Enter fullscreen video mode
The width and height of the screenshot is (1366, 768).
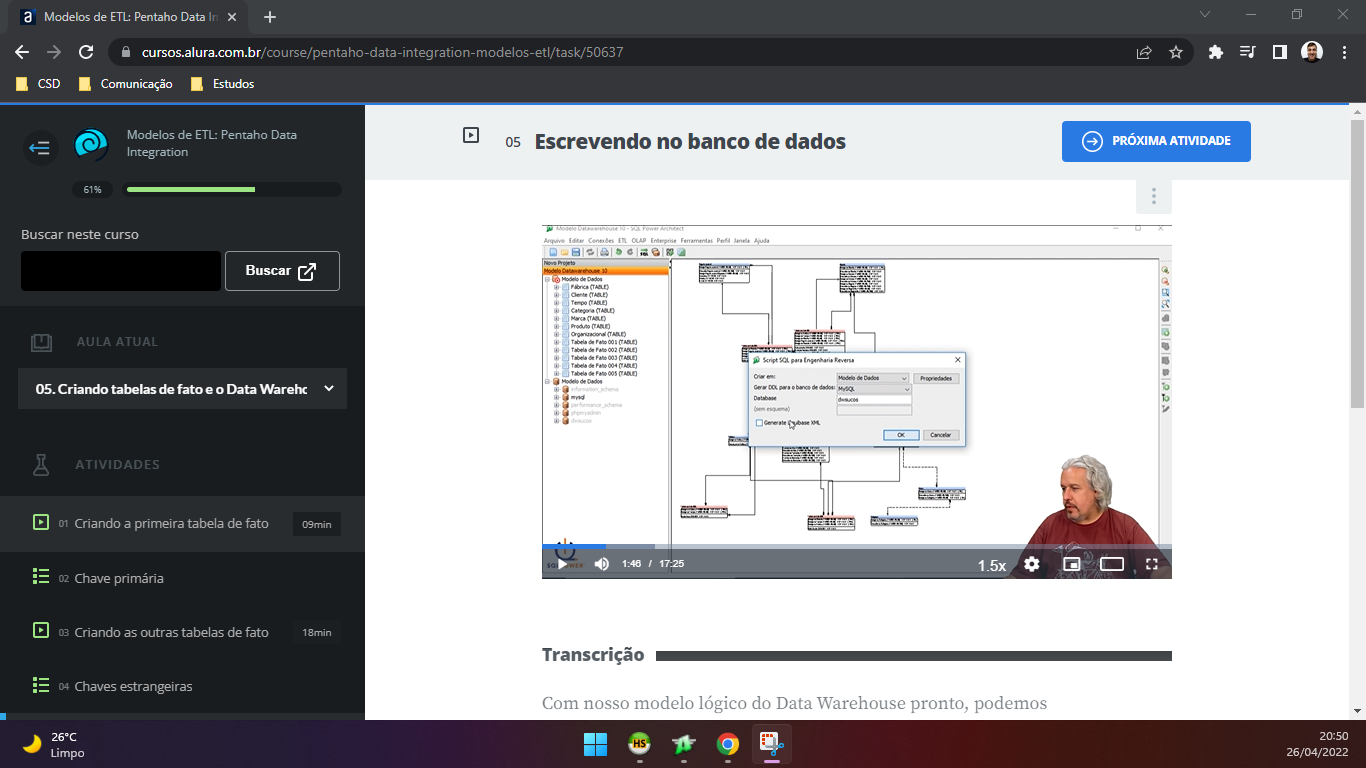point(1151,564)
